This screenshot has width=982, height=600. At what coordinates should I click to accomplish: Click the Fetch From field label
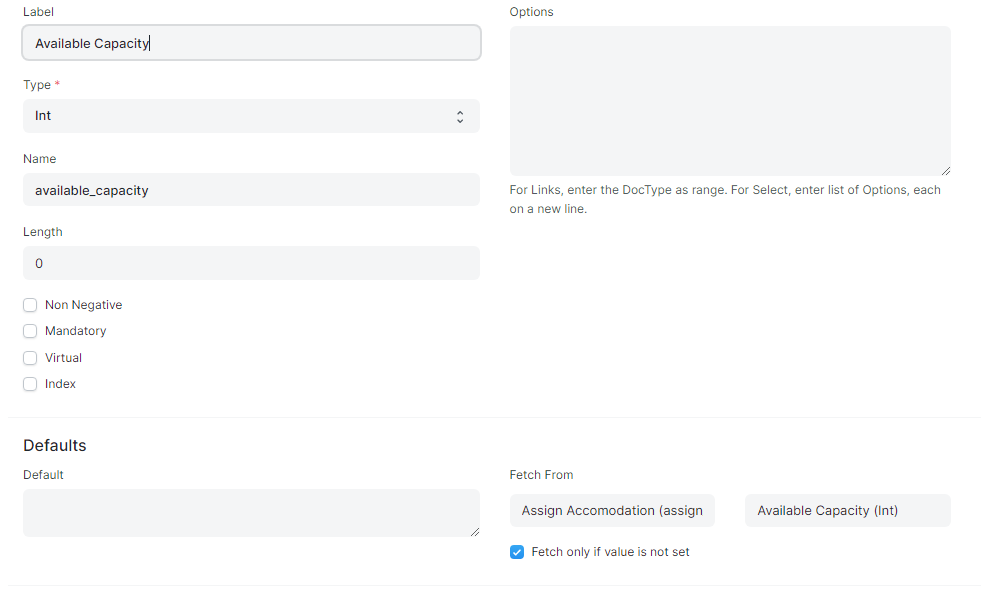541,475
